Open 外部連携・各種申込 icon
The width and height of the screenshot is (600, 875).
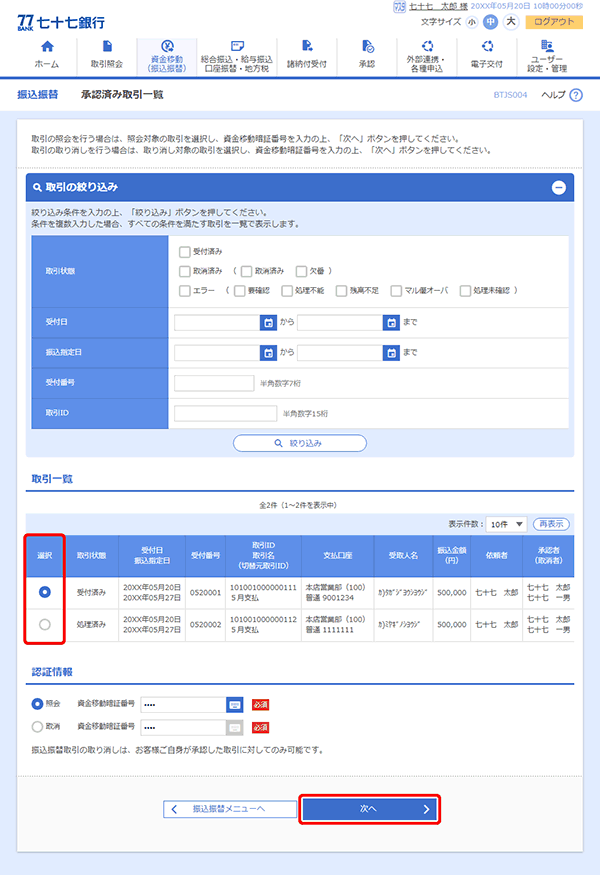(x=427, y=46)
